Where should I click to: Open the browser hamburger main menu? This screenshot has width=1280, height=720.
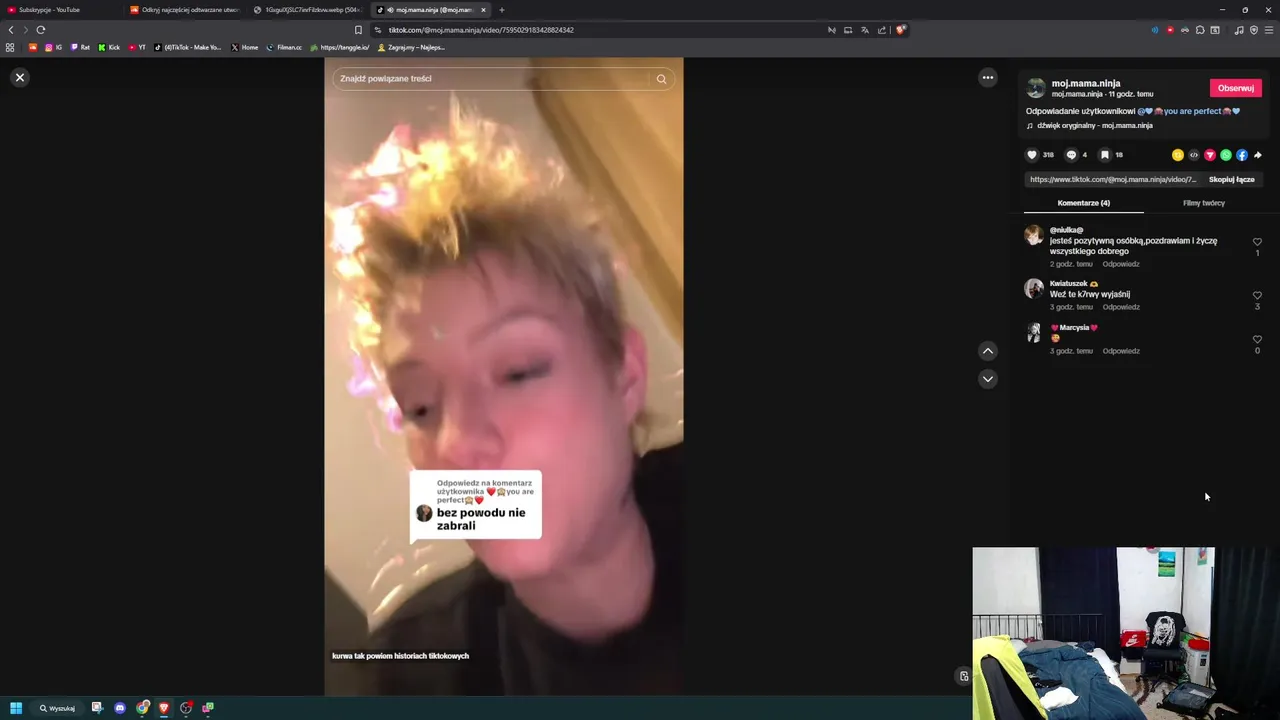(1269, 30)
